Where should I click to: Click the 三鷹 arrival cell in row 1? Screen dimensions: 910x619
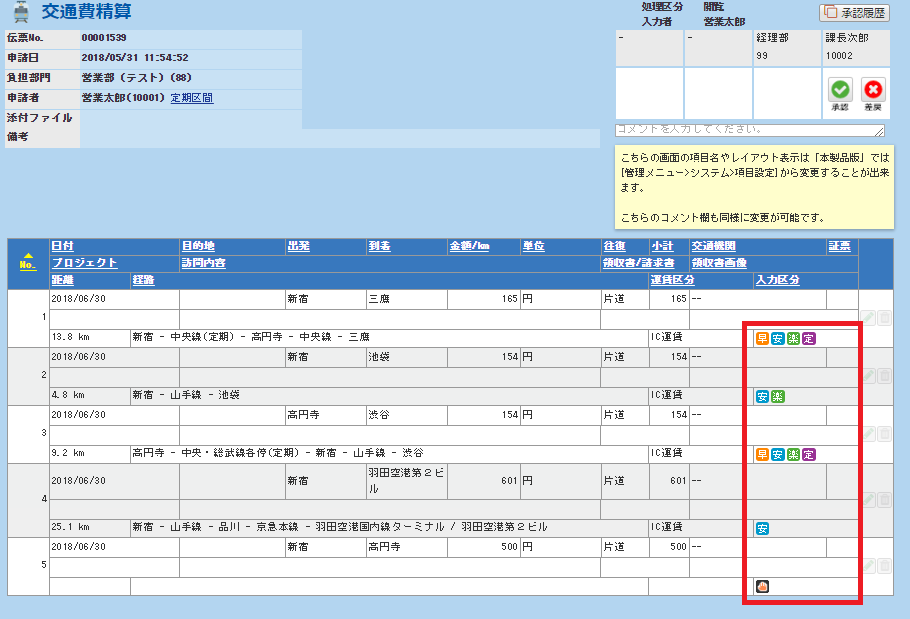406,299
